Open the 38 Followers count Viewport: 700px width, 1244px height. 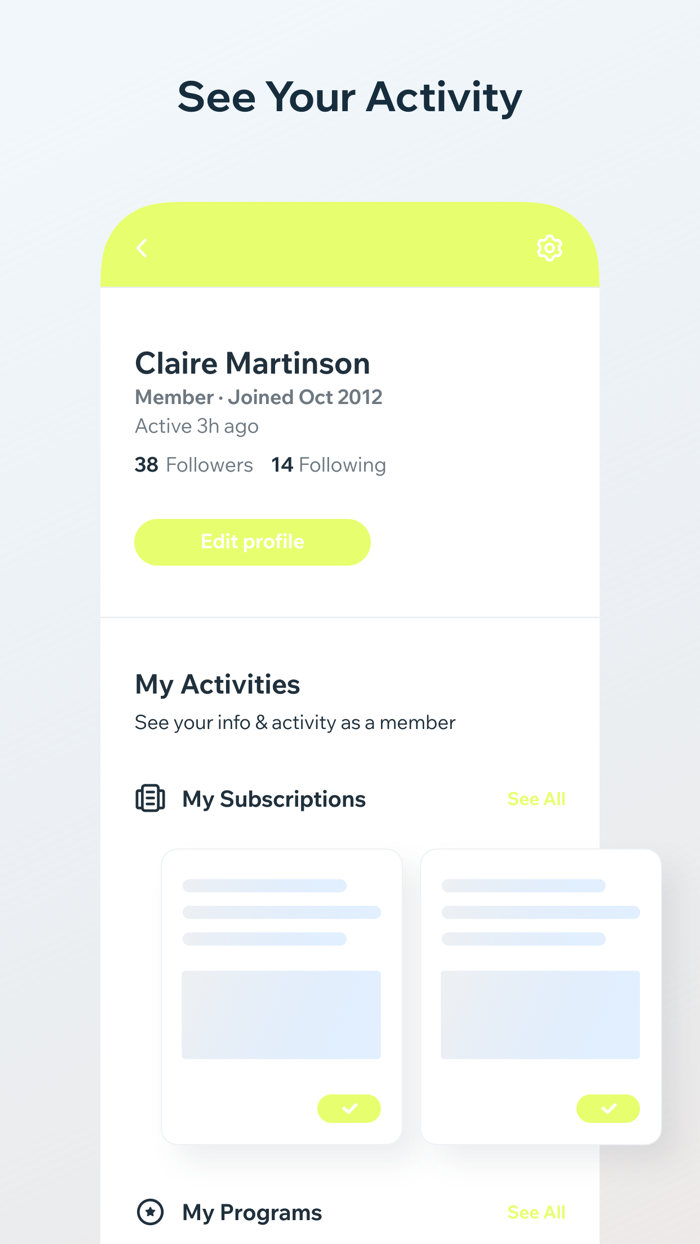tap(194, 464)
